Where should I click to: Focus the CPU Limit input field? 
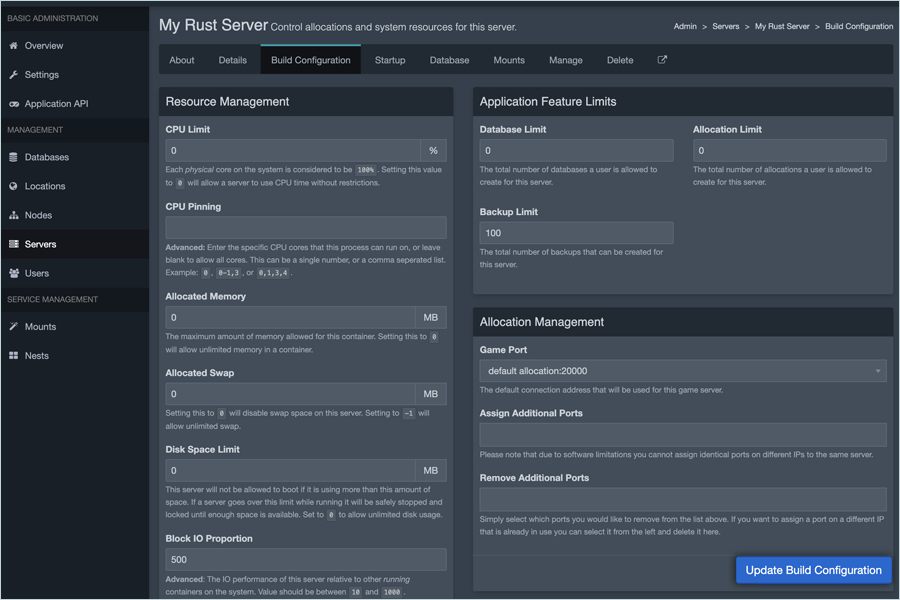(x=292, y=151)
